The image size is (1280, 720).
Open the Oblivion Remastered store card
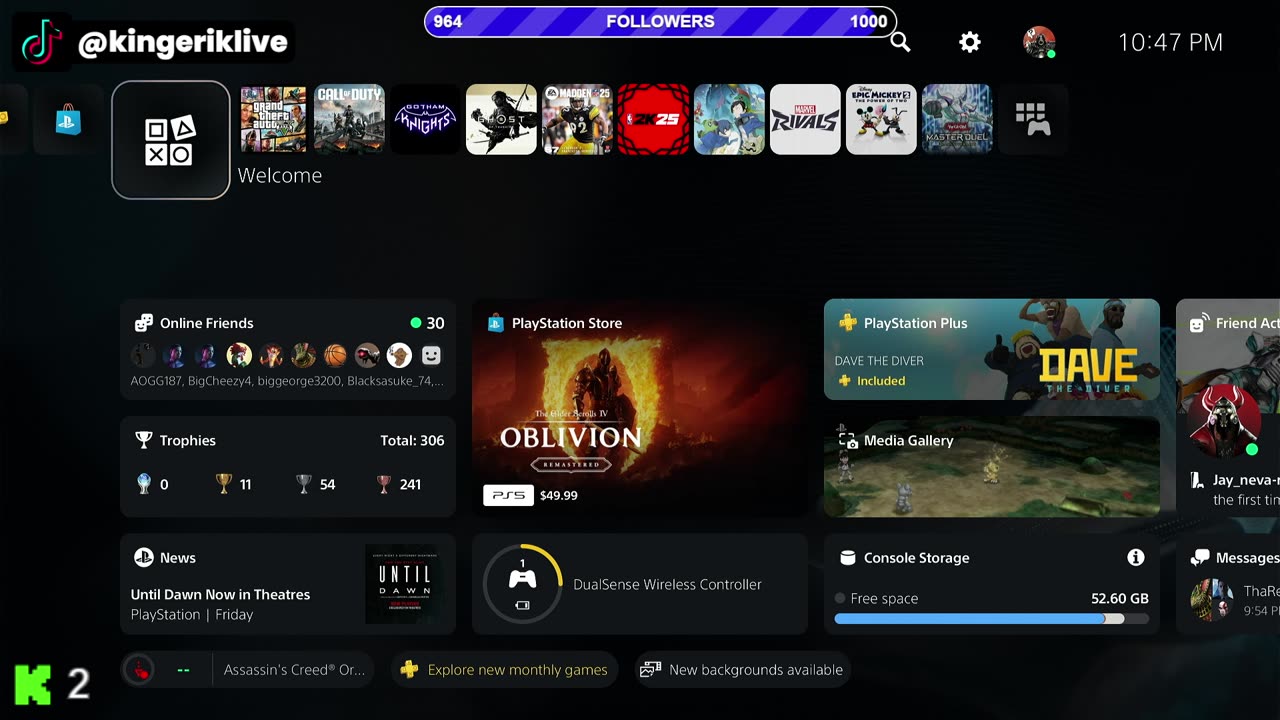click(x=640, y=408)
